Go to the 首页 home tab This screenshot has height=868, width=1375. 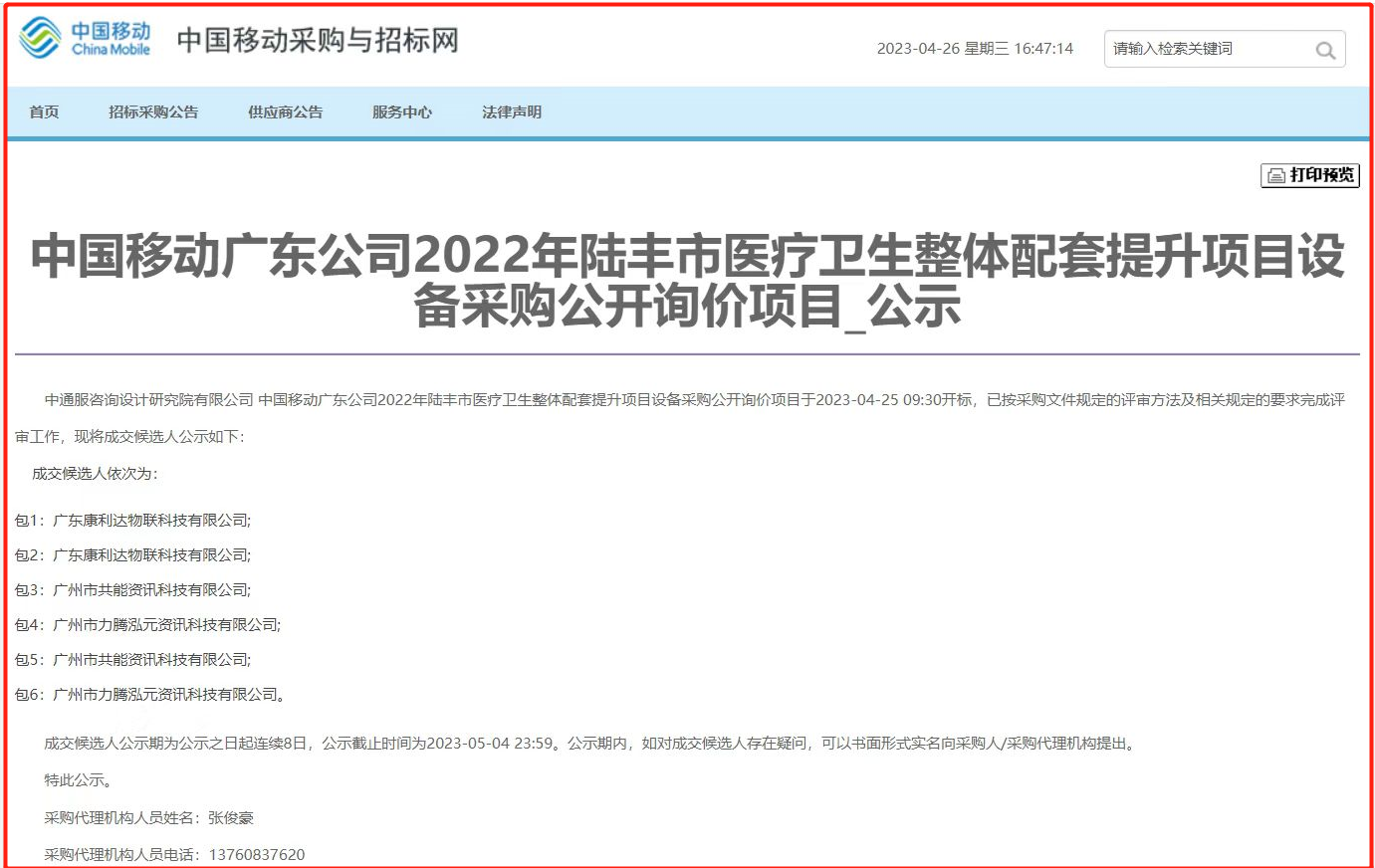[x=44, y=112]
